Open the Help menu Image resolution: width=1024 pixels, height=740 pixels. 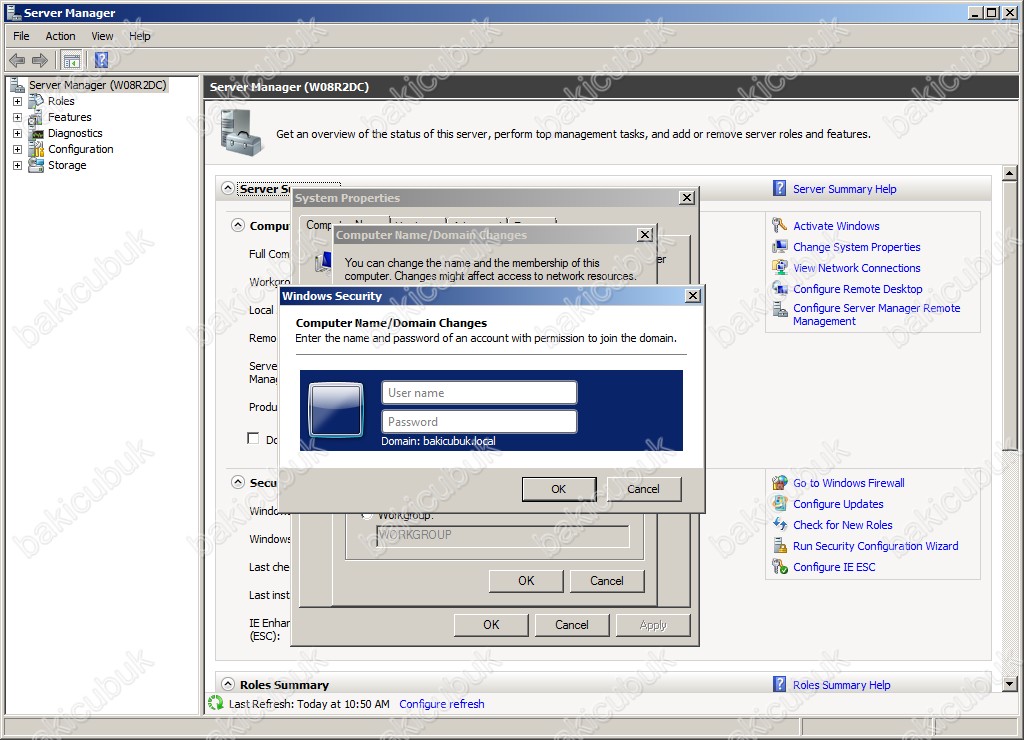pos(139,36)
